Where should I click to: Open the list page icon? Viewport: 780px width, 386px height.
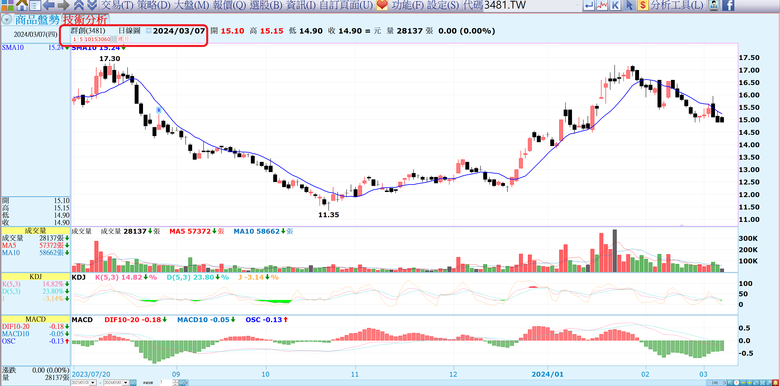pyautogui.click(x=34, y=5)
